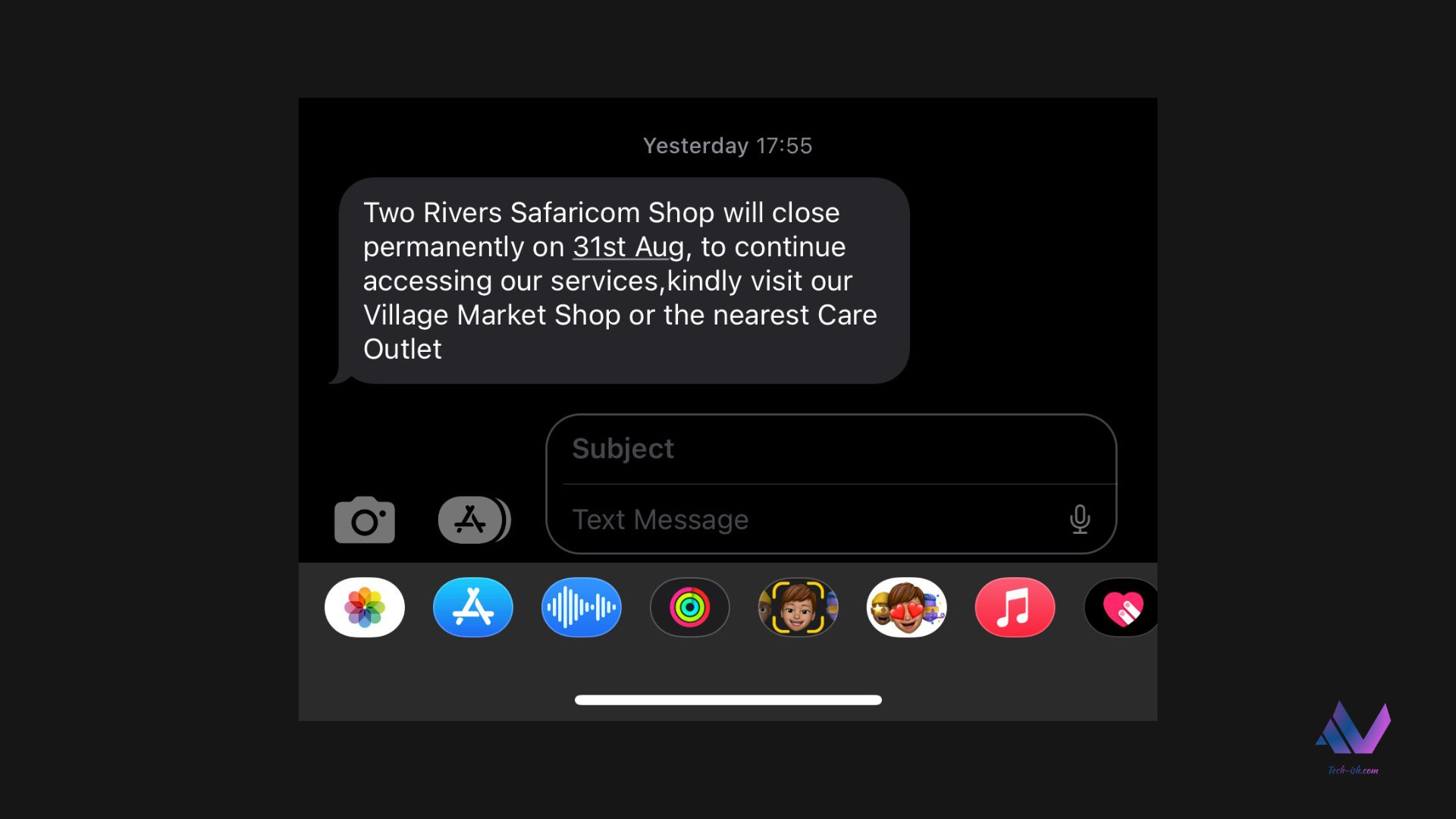Open the heart health app icon
This screenshot has width=1456, height=819.
point(1123,607)
